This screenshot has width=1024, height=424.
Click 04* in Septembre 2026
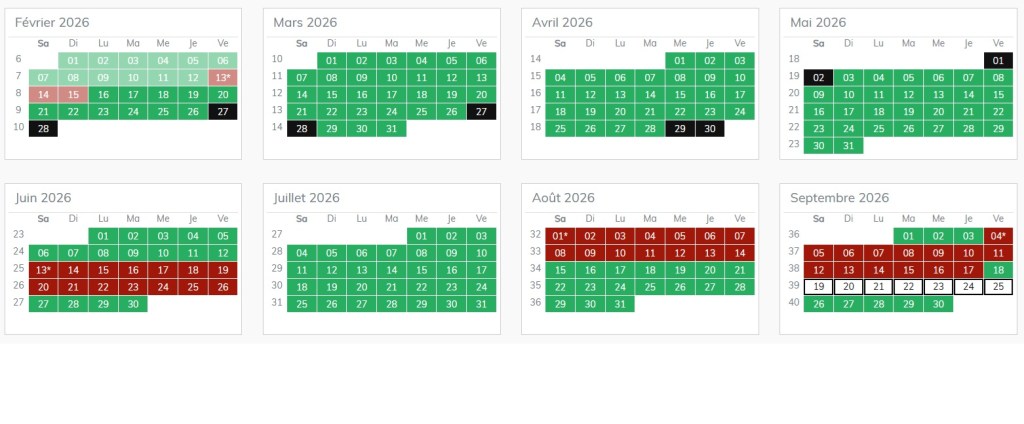tap(998, 236)
